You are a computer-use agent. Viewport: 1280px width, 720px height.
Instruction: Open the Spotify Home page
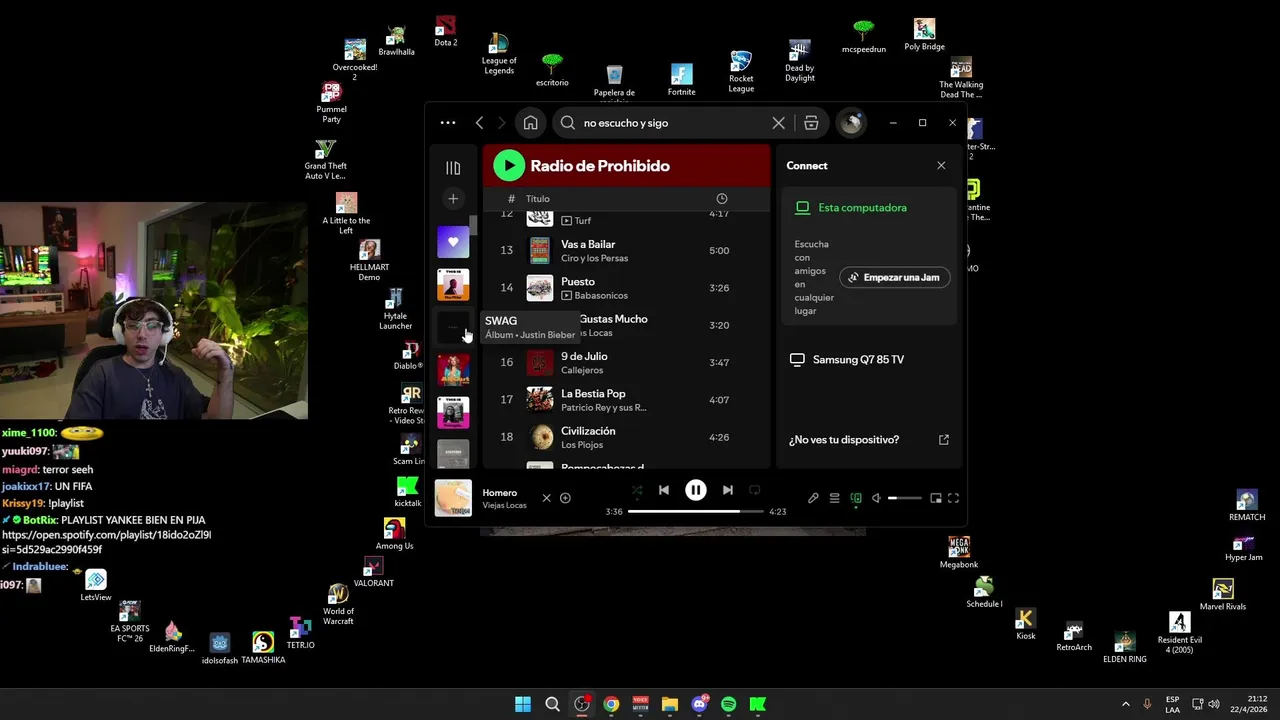(530, 123)
